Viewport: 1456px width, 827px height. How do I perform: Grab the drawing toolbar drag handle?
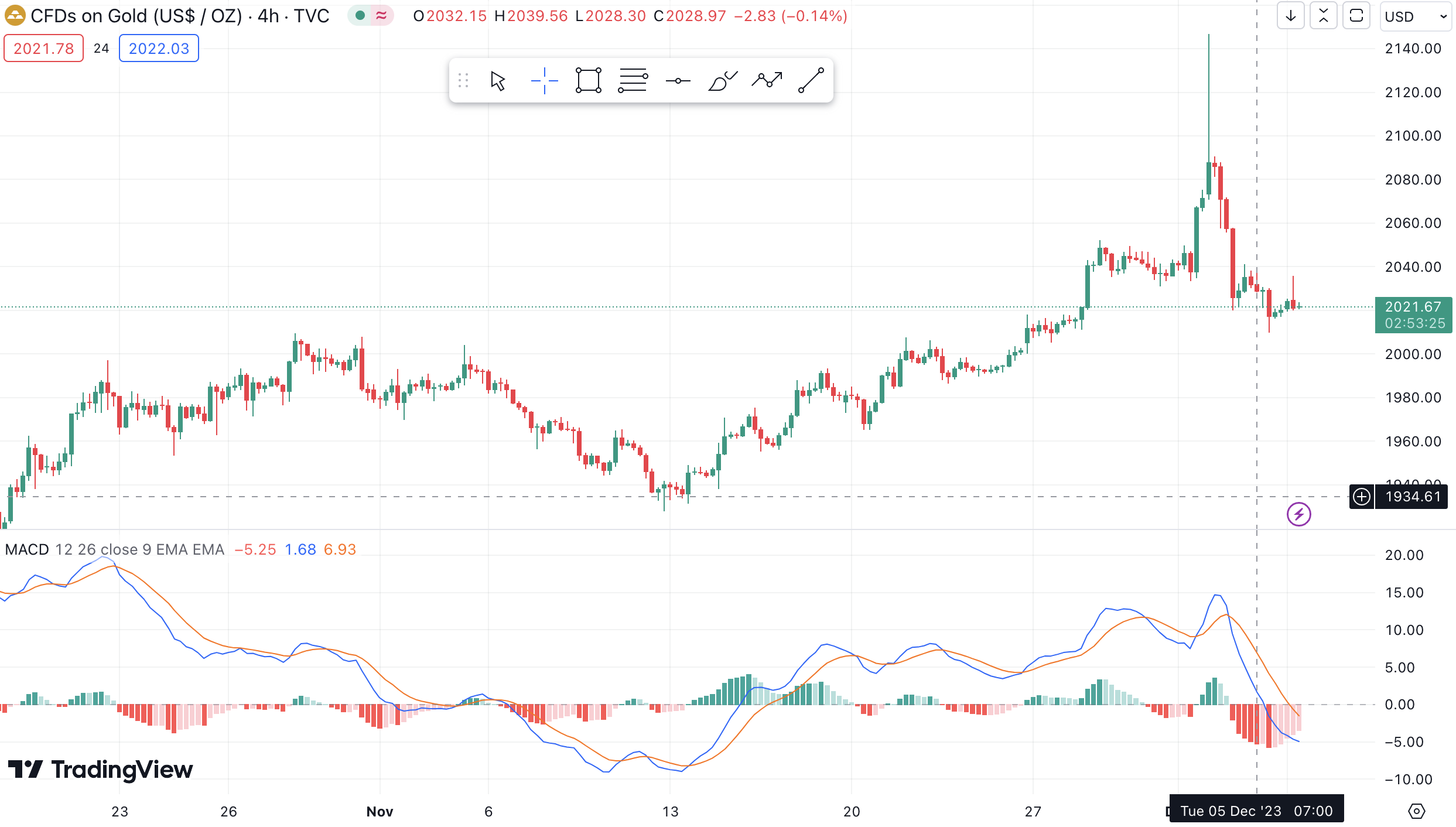point(463,81)
